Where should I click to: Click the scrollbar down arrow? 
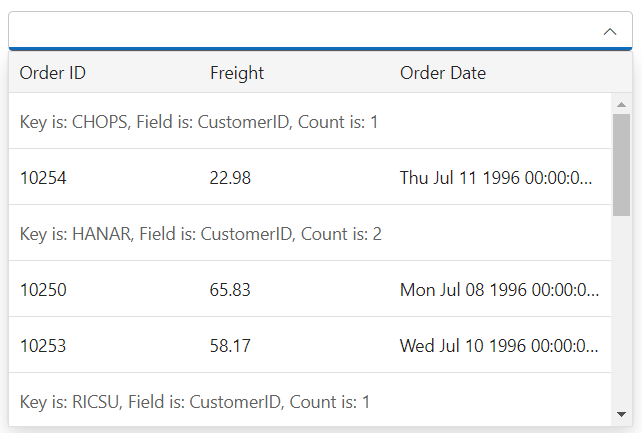click(x=621, y=414)
